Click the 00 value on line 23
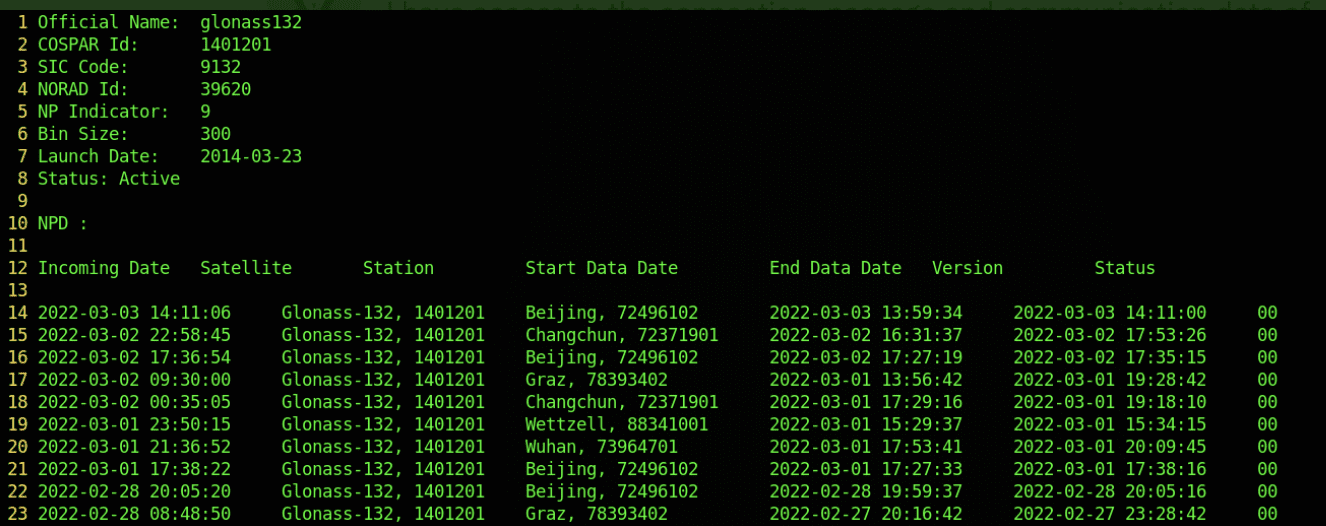This screenshot has width=1326, height=526. [x=1267, y=514]
